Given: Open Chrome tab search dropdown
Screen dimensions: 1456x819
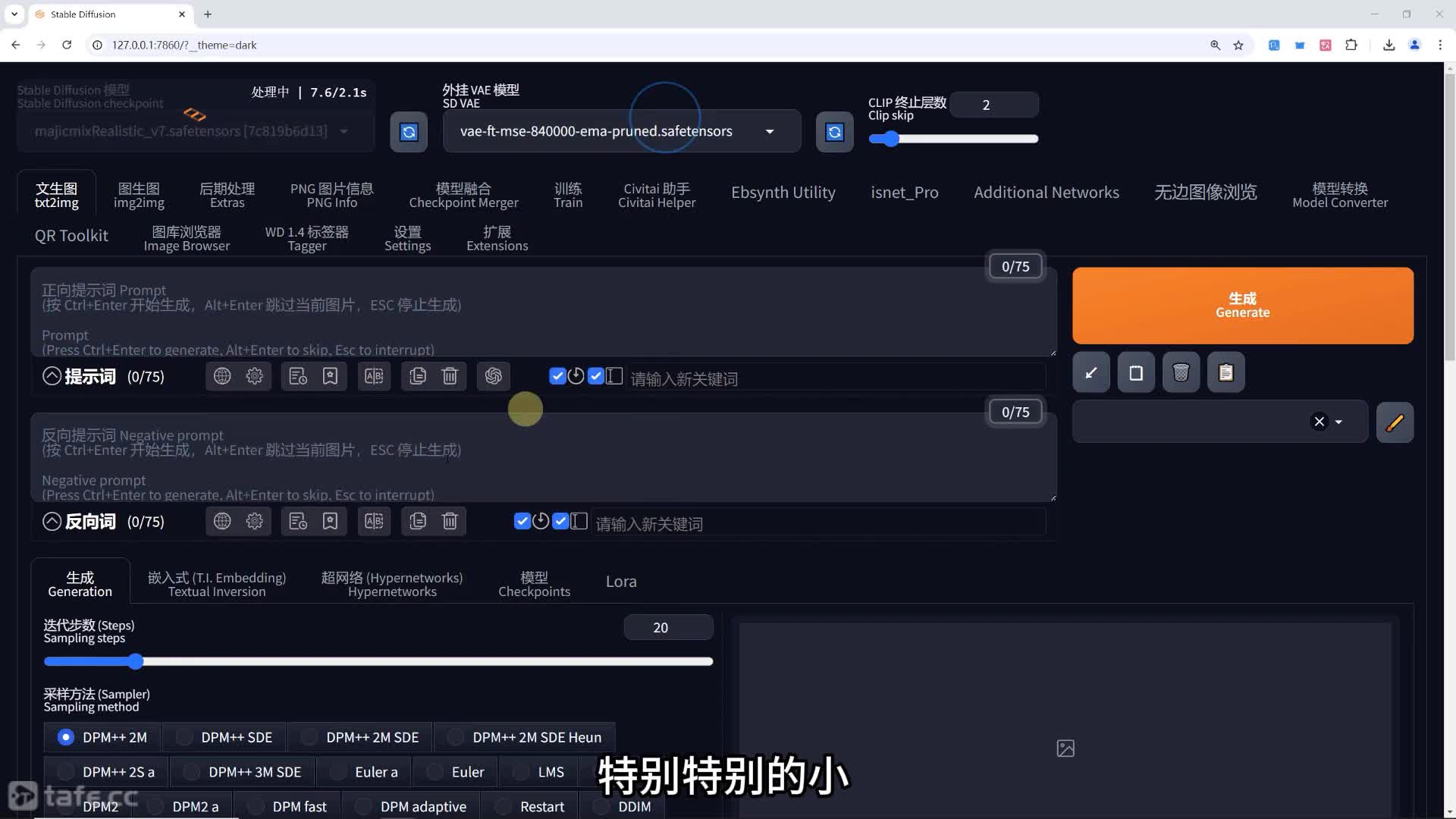Looking at the screenshot, I should point(14,14).
